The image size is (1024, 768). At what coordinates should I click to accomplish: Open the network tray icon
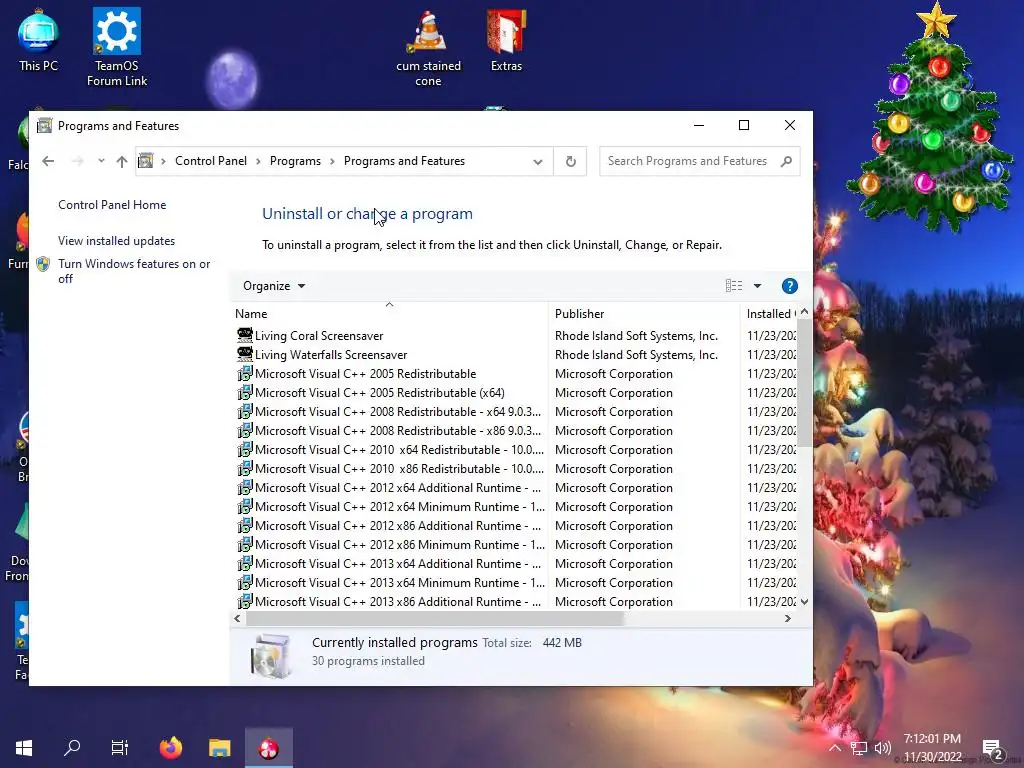[x=859, y=748]
